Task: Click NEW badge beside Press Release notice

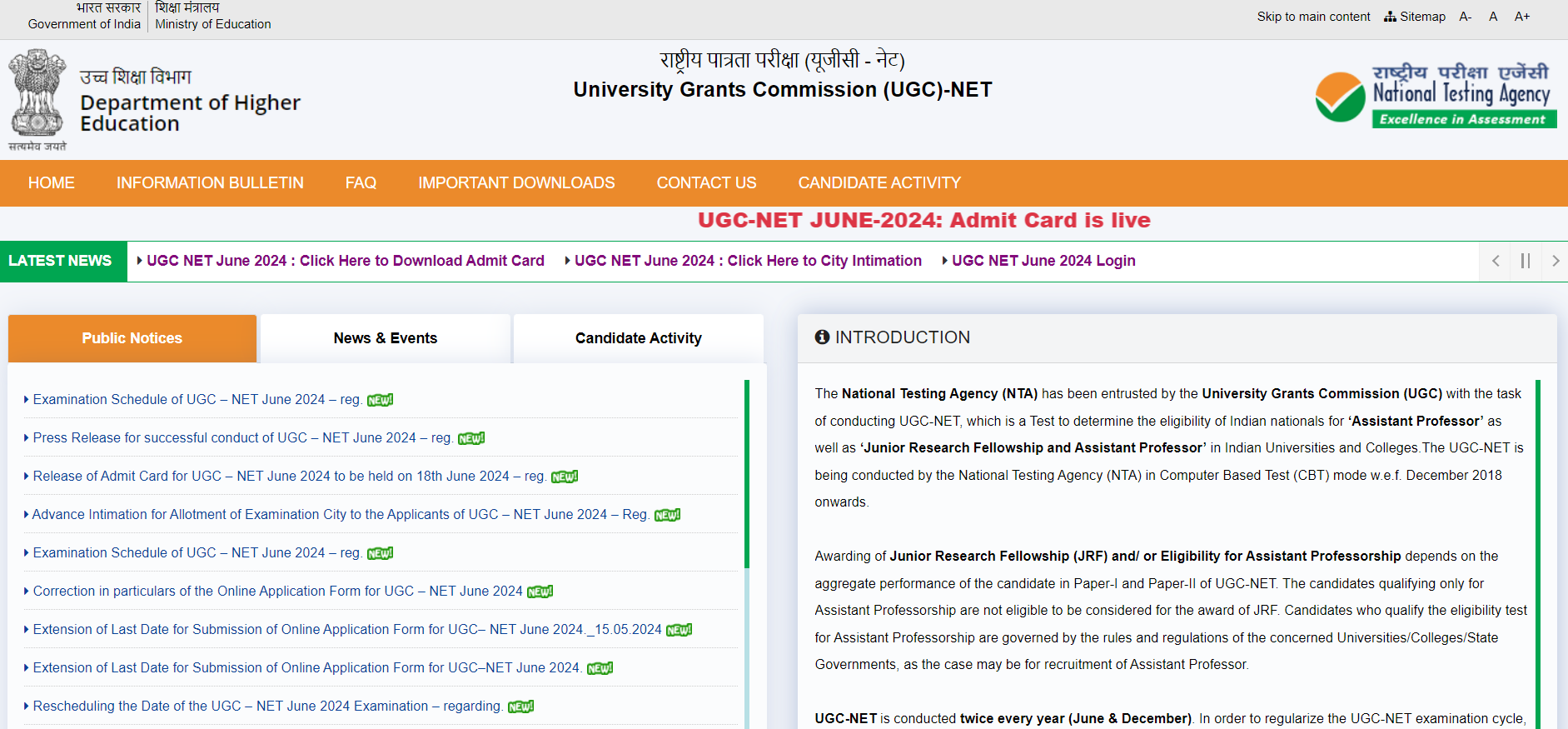Action: [471, 438]
